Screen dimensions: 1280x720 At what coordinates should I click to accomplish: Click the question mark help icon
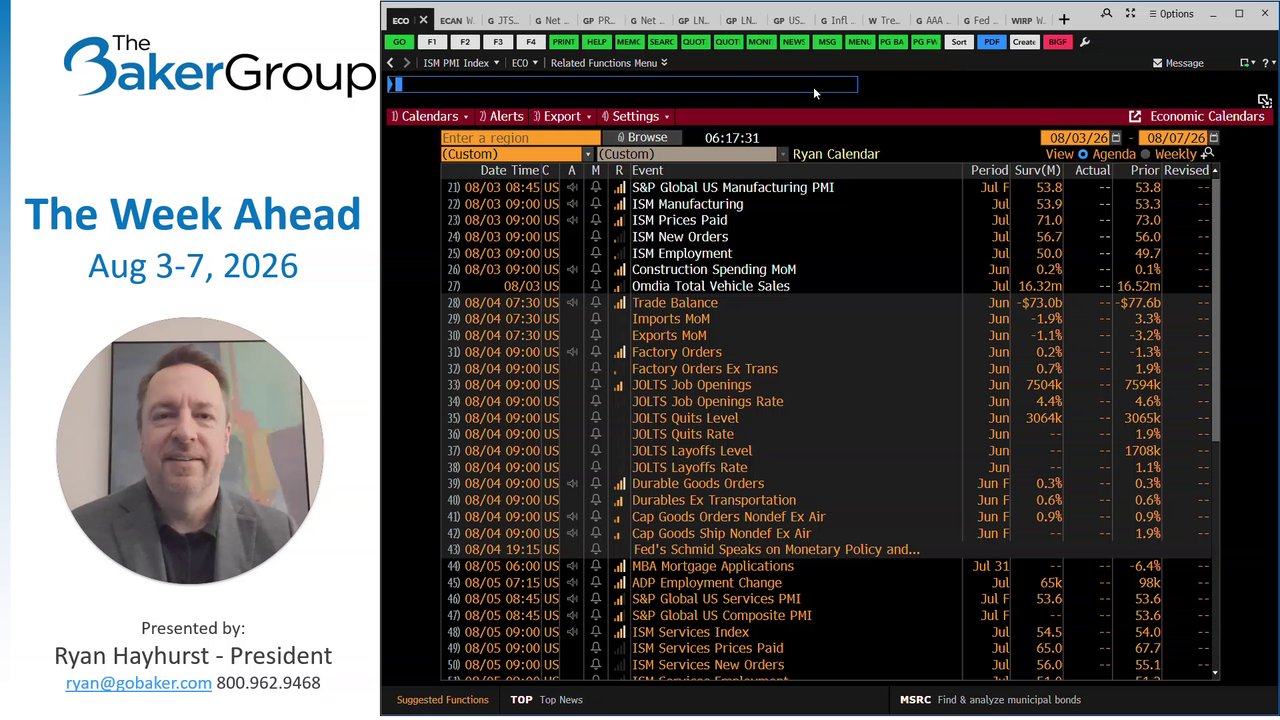[x=1267, y=63]
